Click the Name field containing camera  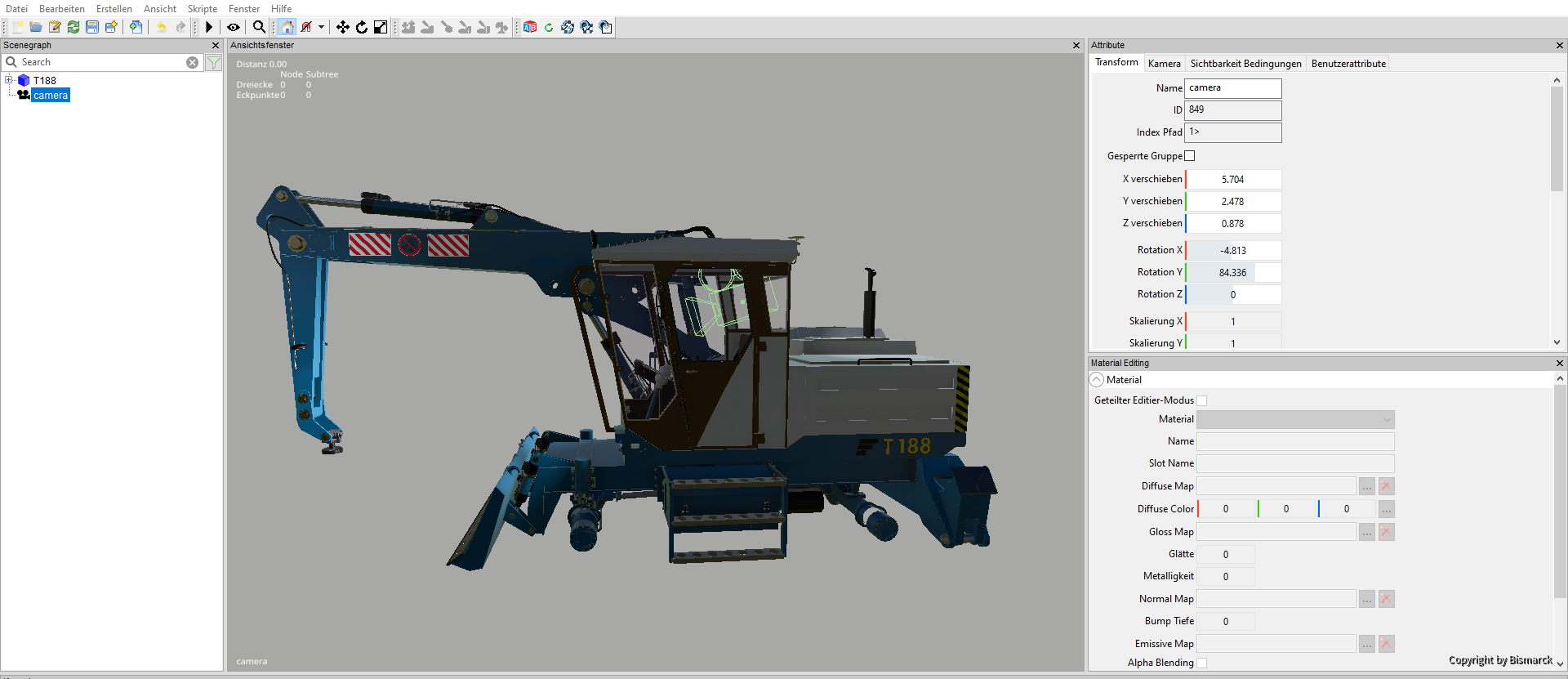(1233, 87)
